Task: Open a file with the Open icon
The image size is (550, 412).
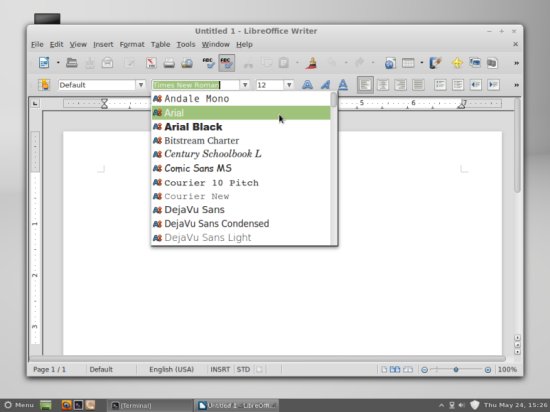Action: (x=72, y=63)
